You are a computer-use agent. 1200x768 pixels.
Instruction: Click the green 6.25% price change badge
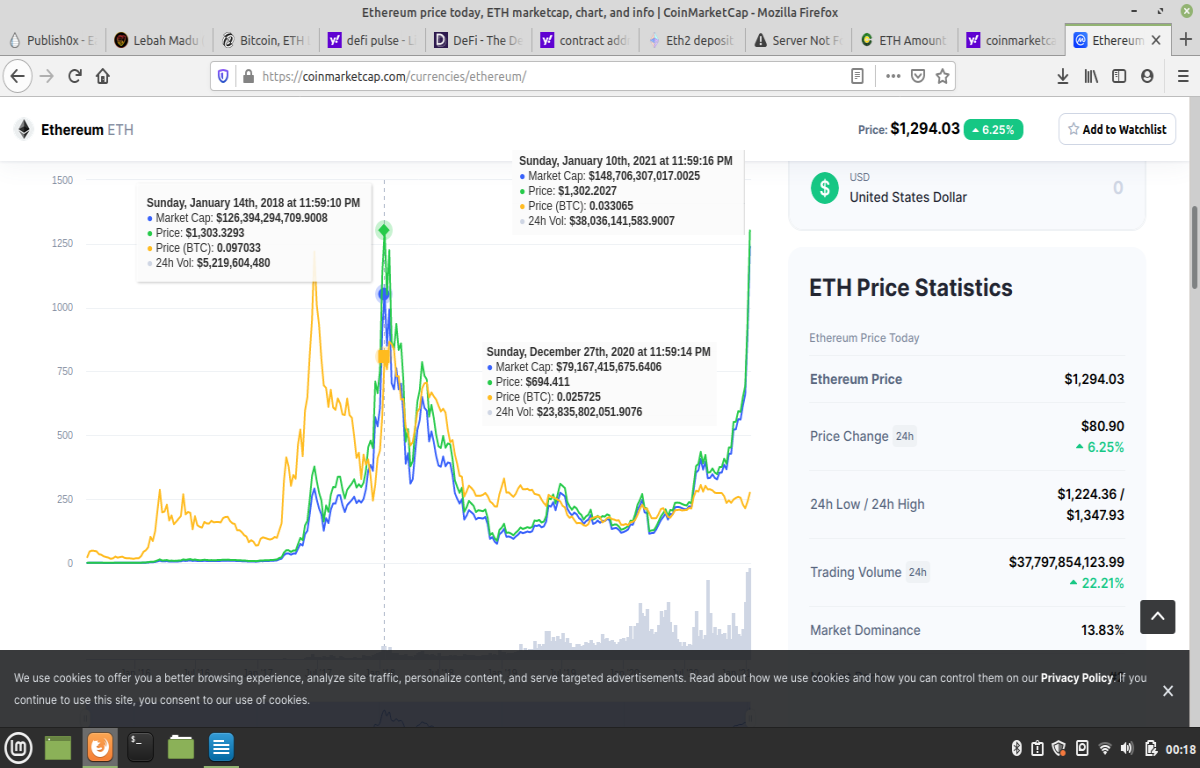pos(993,129)
